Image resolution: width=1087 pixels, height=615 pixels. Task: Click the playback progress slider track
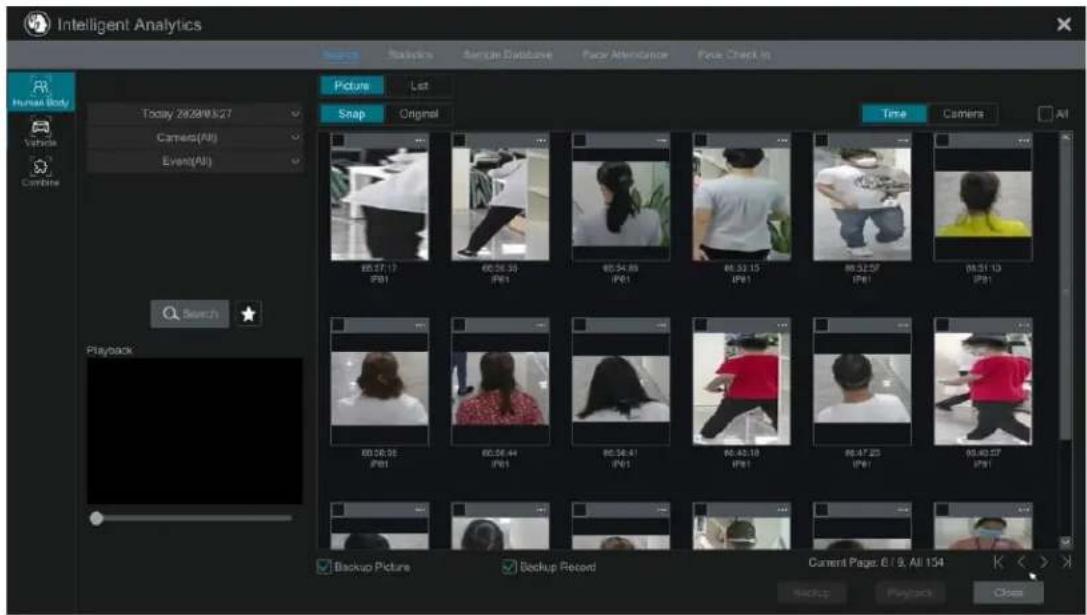195,518
